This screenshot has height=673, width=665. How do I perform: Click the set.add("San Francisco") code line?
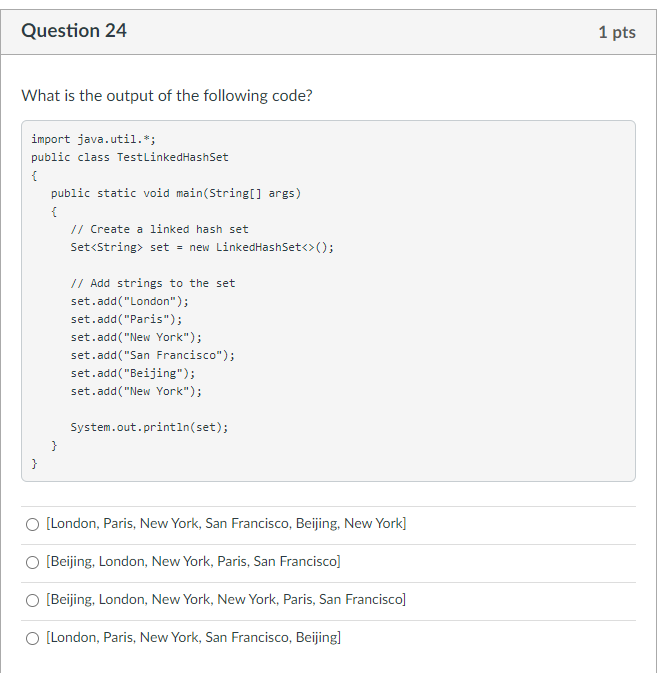(x=153, y=355)
